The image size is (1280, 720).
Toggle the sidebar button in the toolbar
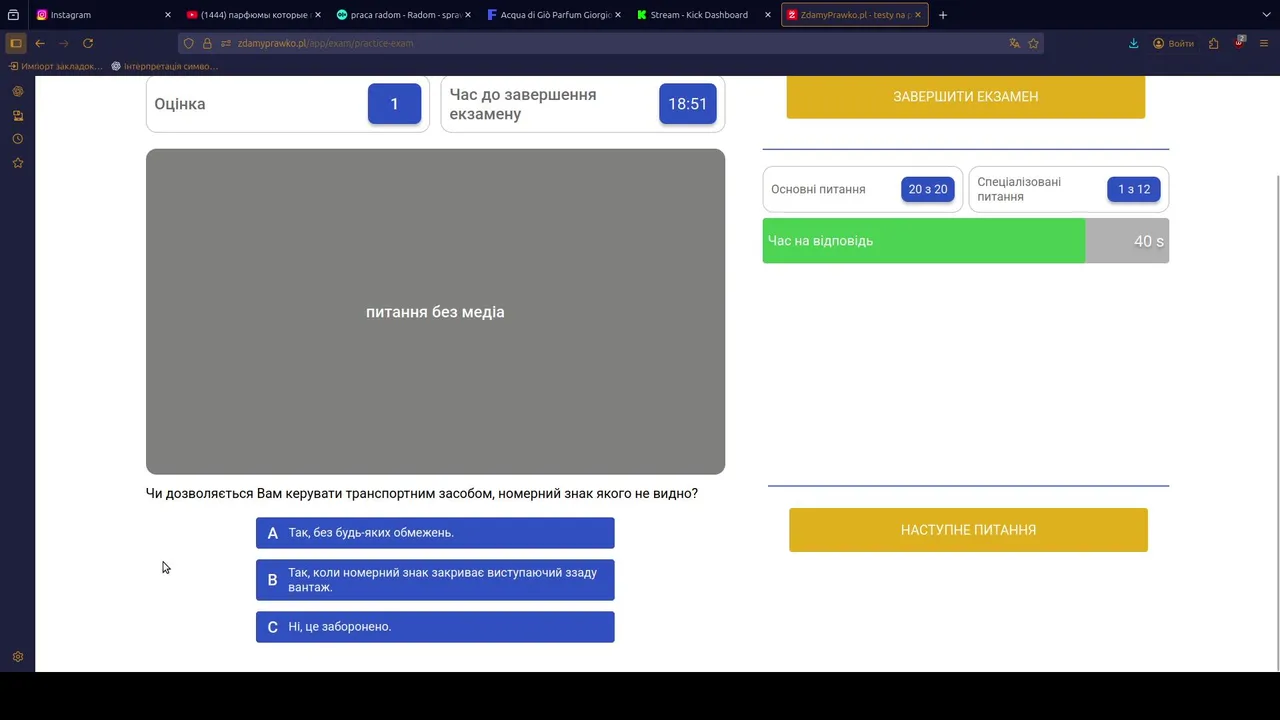(x=16, y=43)
